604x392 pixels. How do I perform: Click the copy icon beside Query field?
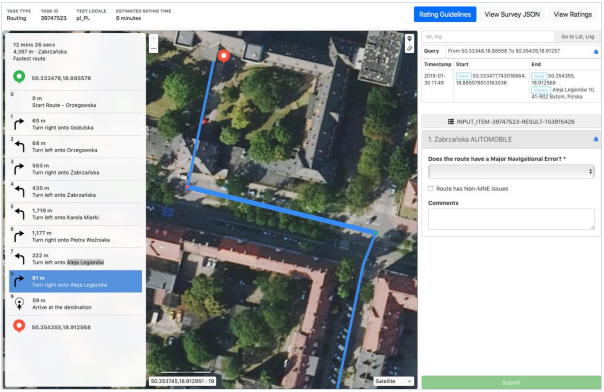596,52
